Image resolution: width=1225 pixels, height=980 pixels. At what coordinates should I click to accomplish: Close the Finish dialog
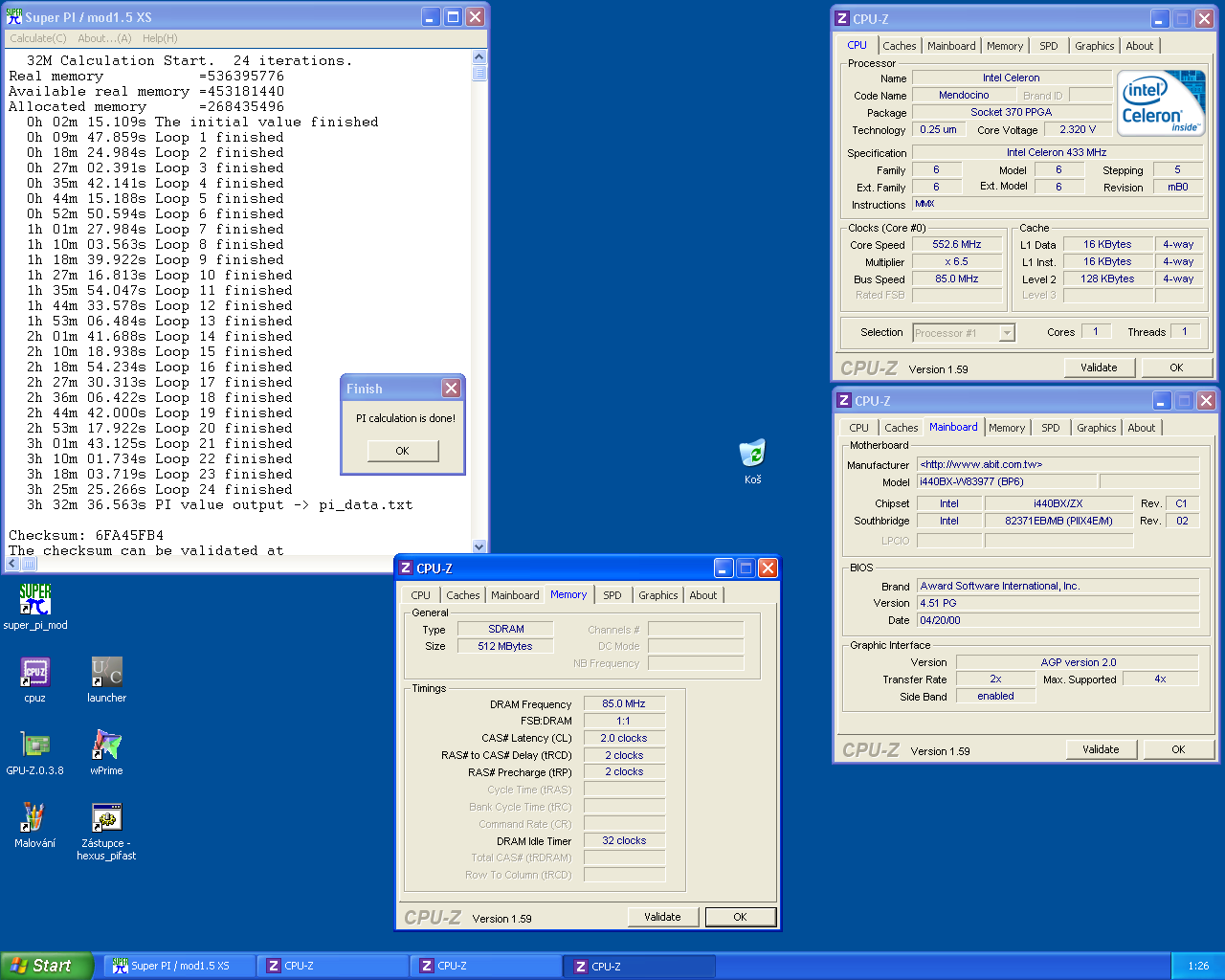coord(451,388)
